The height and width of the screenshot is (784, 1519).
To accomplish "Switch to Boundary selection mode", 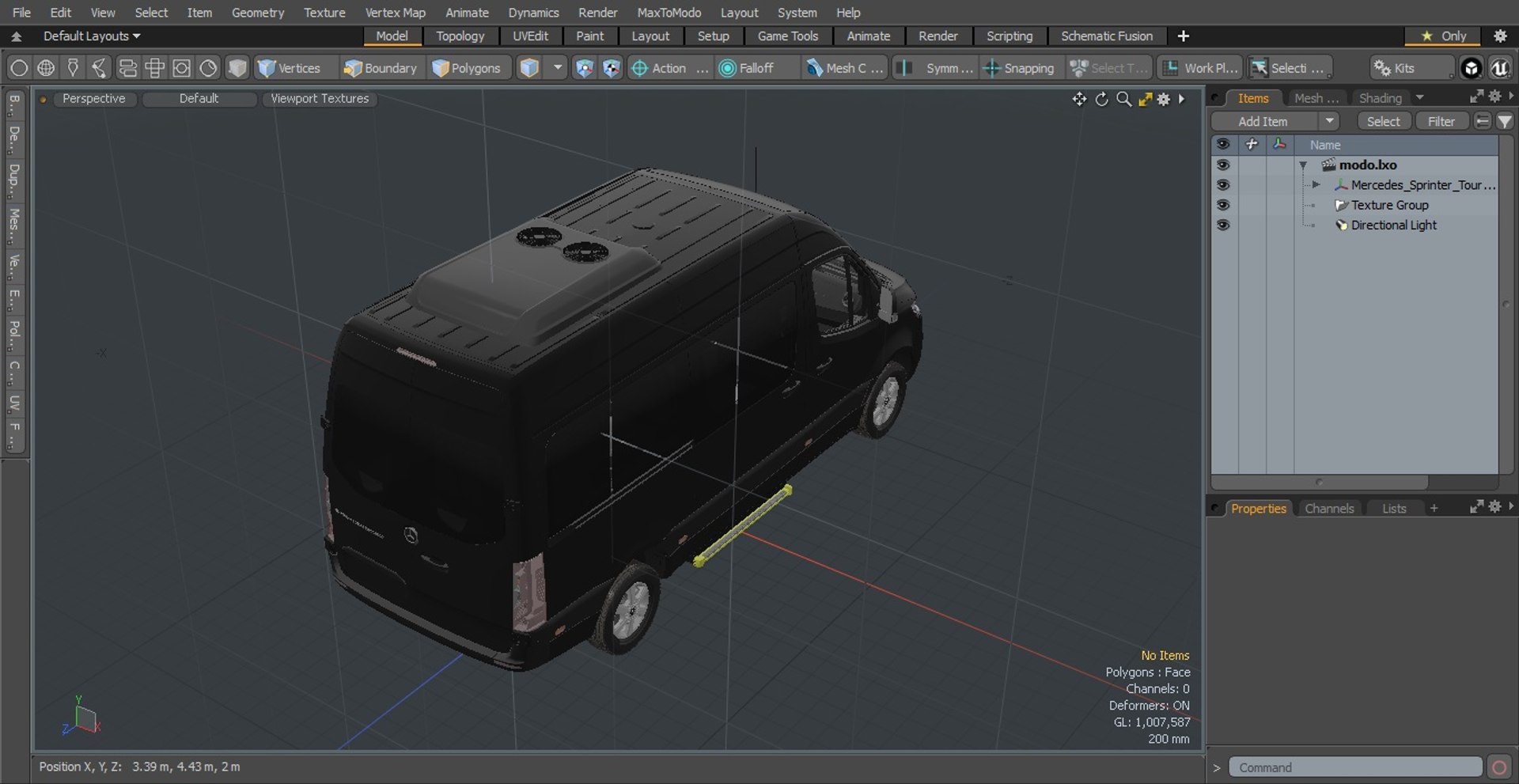I will pos(380,68).
